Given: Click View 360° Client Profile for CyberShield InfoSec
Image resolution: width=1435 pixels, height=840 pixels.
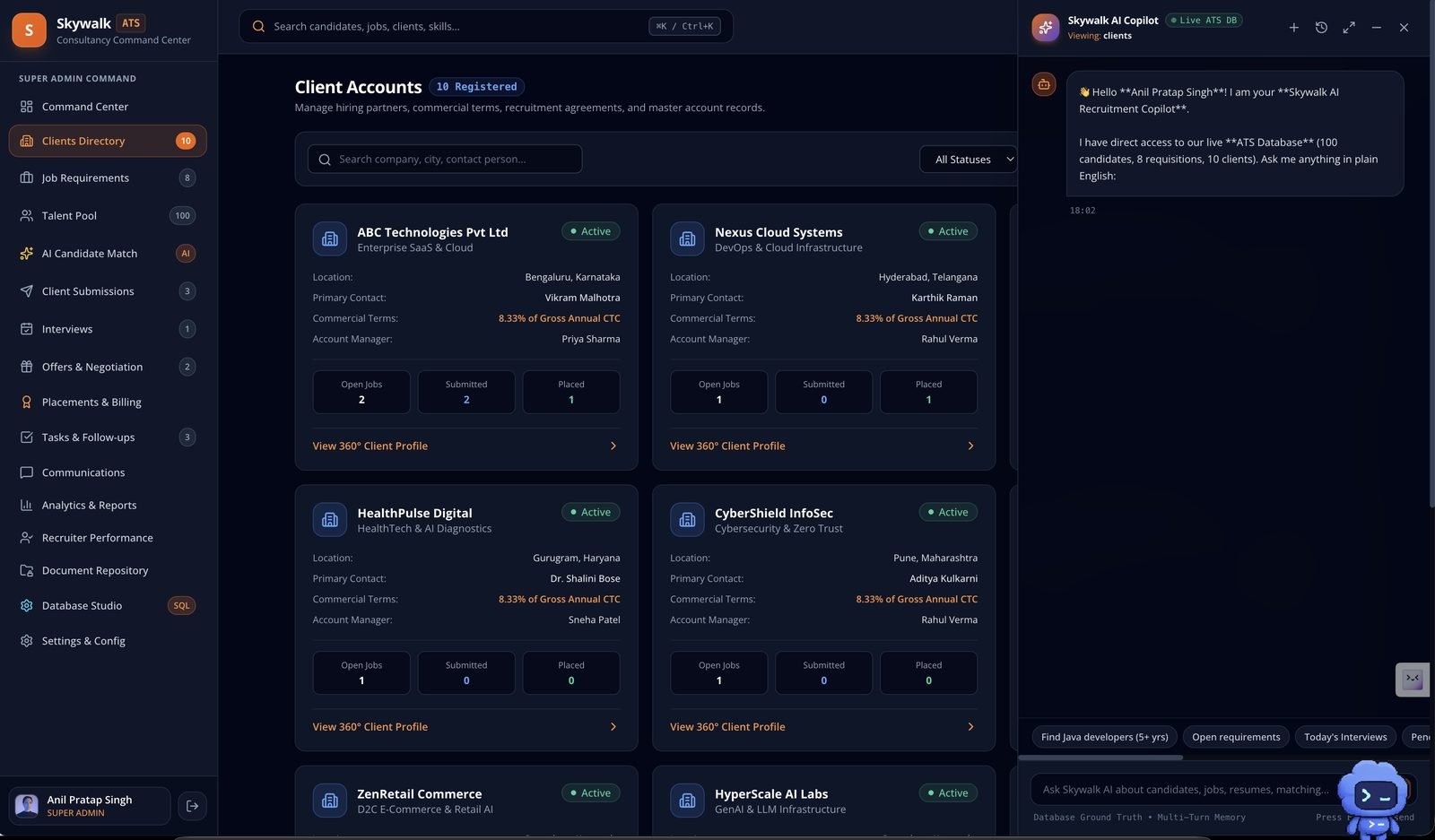Looking at the screenshot, I should (727, 727).
